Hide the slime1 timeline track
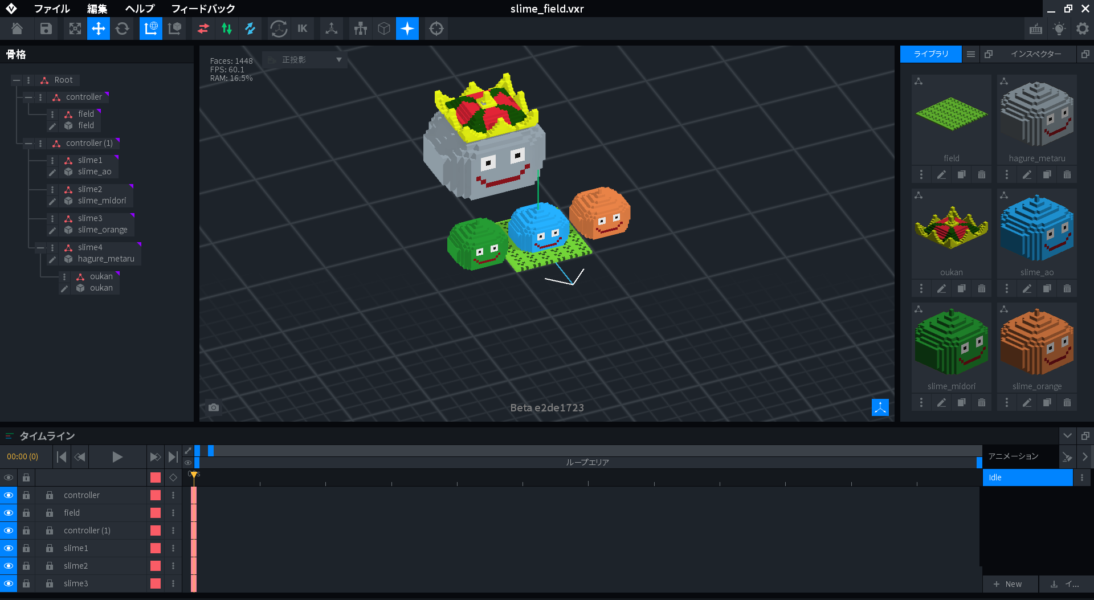This screenshot has height=600, width=1094. (8, 548)
